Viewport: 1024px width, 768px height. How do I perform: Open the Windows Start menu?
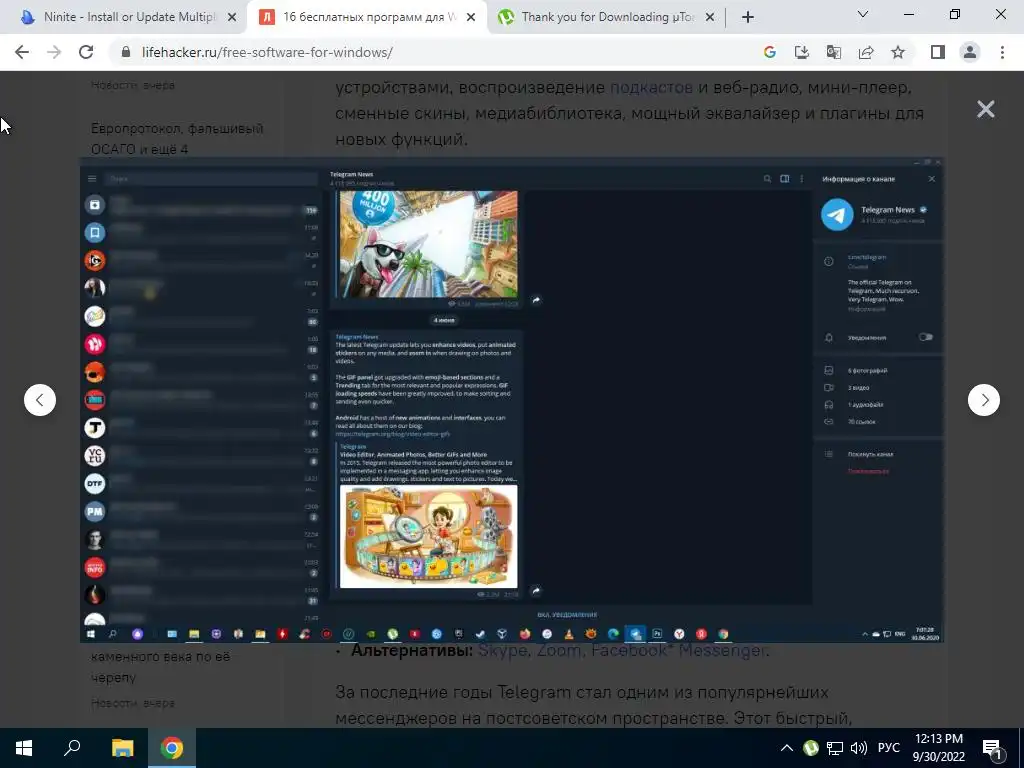click(24, 748)
